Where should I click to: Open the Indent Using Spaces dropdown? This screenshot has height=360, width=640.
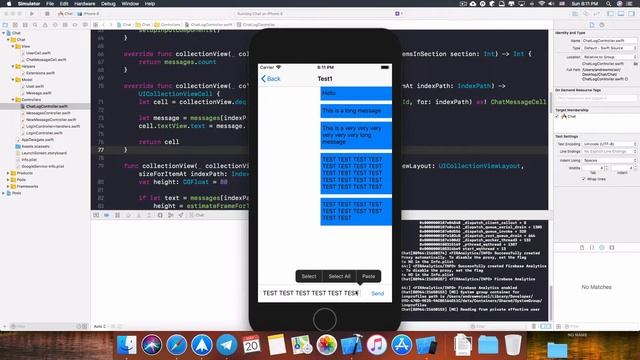click(609, 160)
